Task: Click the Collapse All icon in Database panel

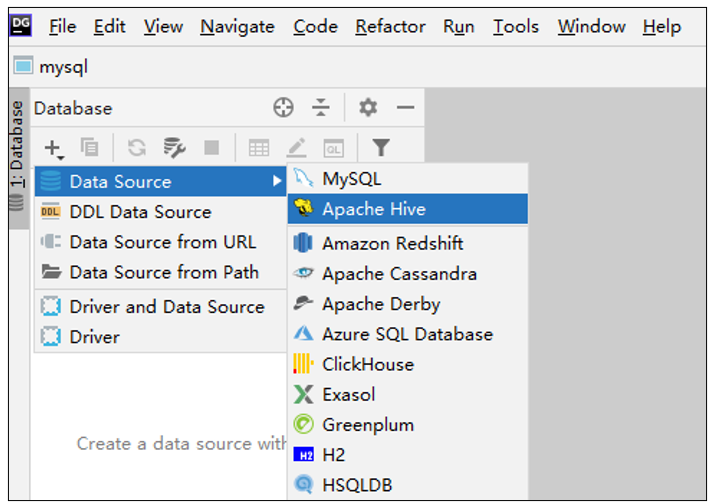Action: [x=320, y=108]
